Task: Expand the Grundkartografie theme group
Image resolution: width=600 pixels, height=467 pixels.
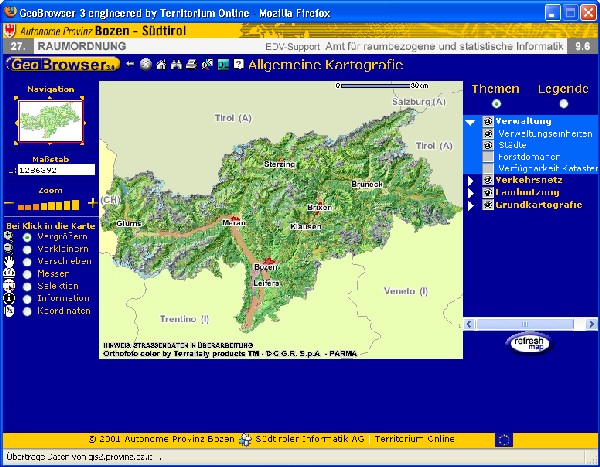Action: pyautogui.click(x=471, y=206)
